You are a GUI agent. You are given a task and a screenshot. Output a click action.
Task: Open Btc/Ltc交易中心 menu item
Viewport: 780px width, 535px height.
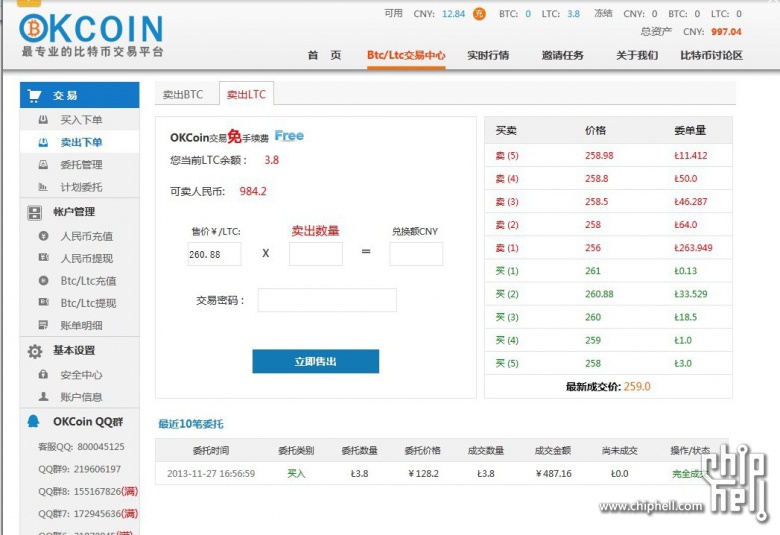pos(406,55)
